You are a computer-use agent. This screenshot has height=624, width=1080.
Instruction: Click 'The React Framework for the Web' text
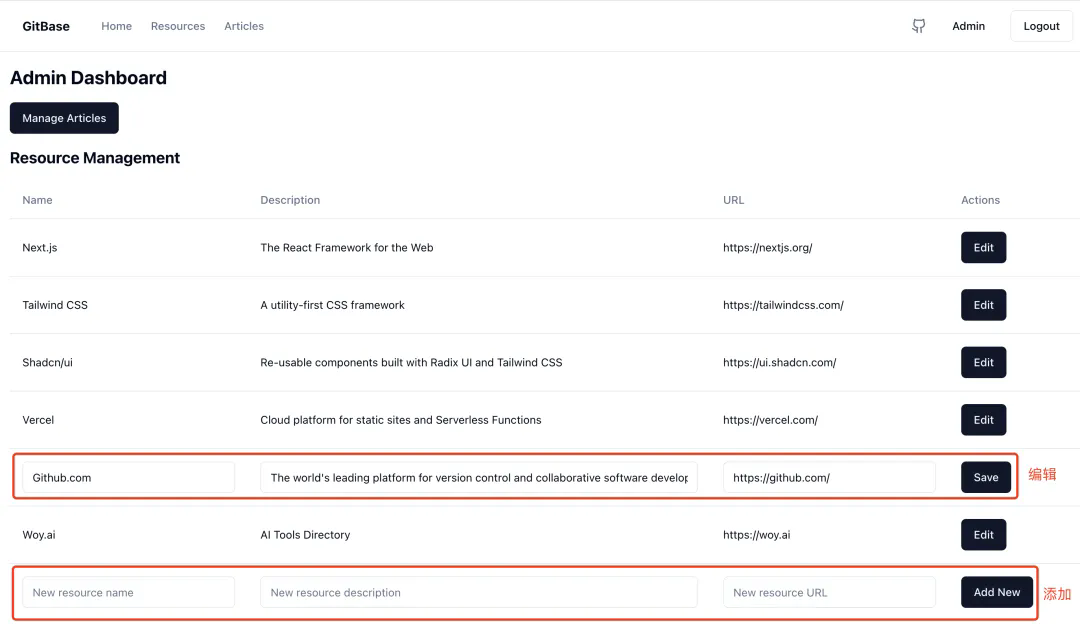pos(346,247)
